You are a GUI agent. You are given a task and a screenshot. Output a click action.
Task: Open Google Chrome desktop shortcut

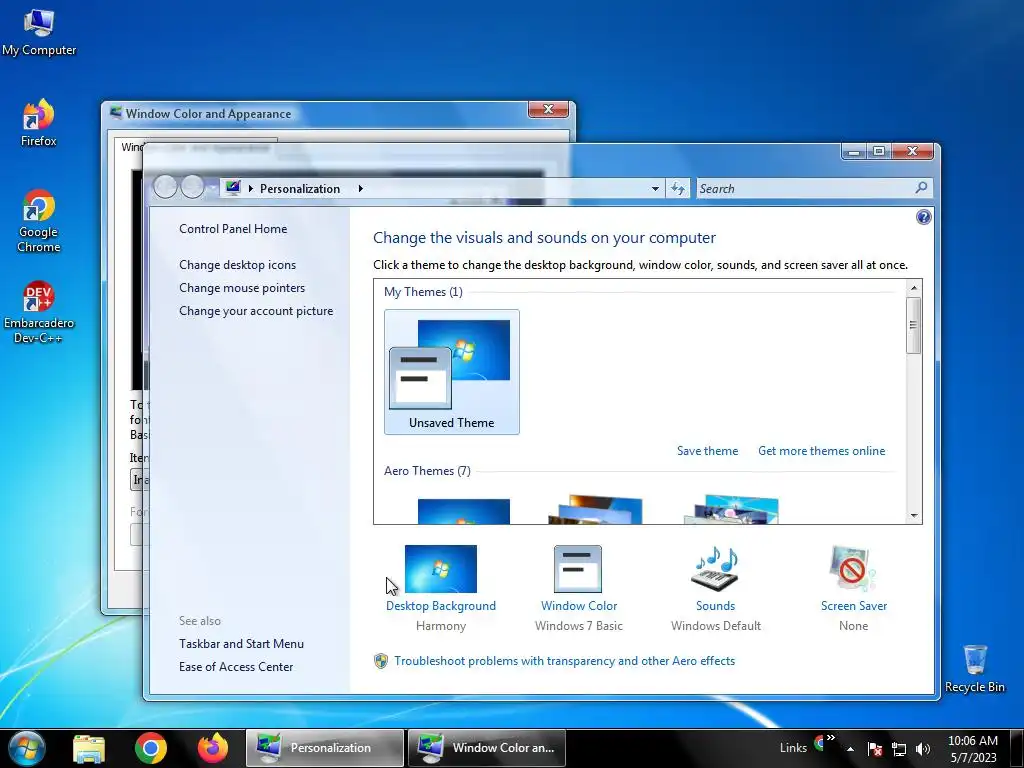39,221
